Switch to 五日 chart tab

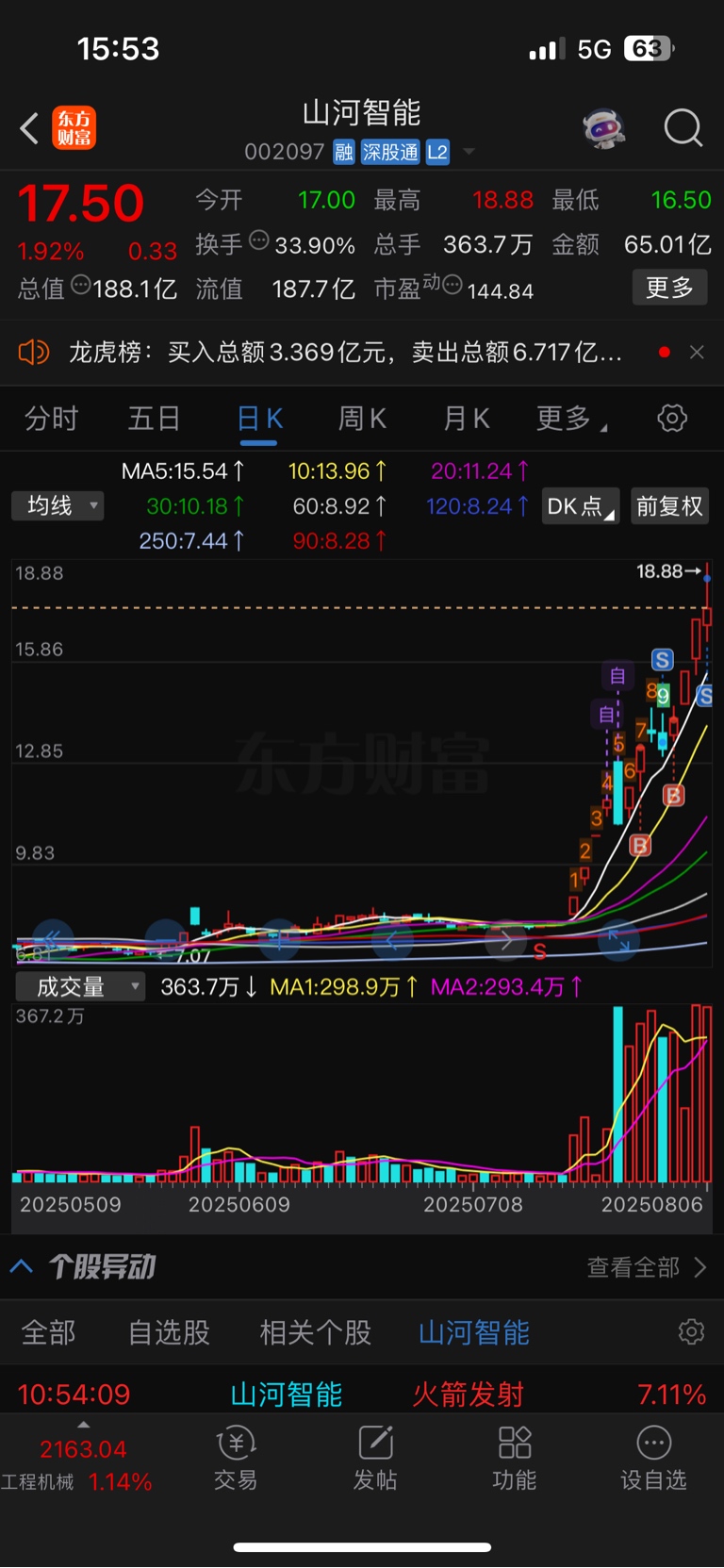[x=154, y=418]
